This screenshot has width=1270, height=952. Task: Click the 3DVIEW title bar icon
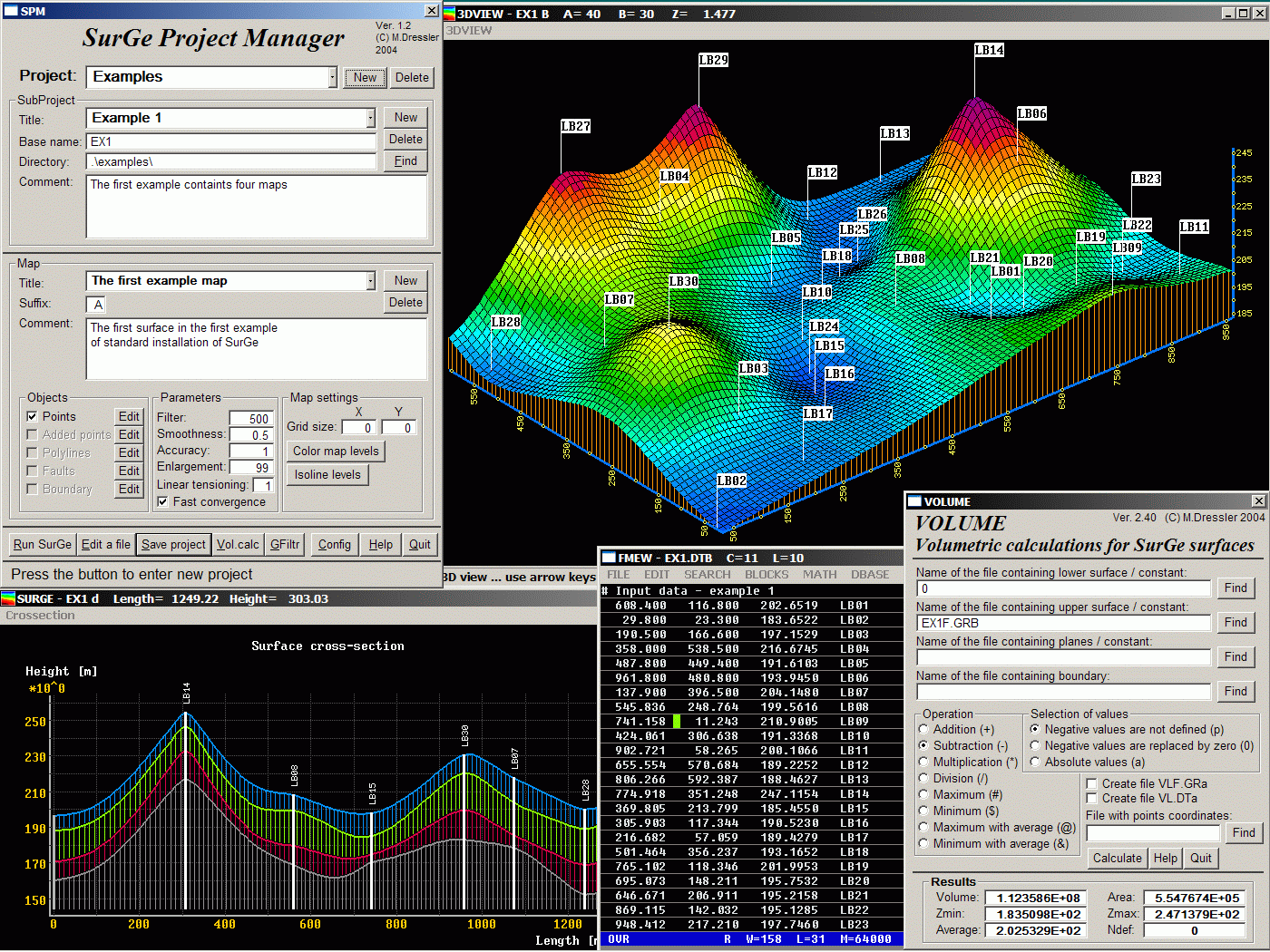click(x=450, y=14)
